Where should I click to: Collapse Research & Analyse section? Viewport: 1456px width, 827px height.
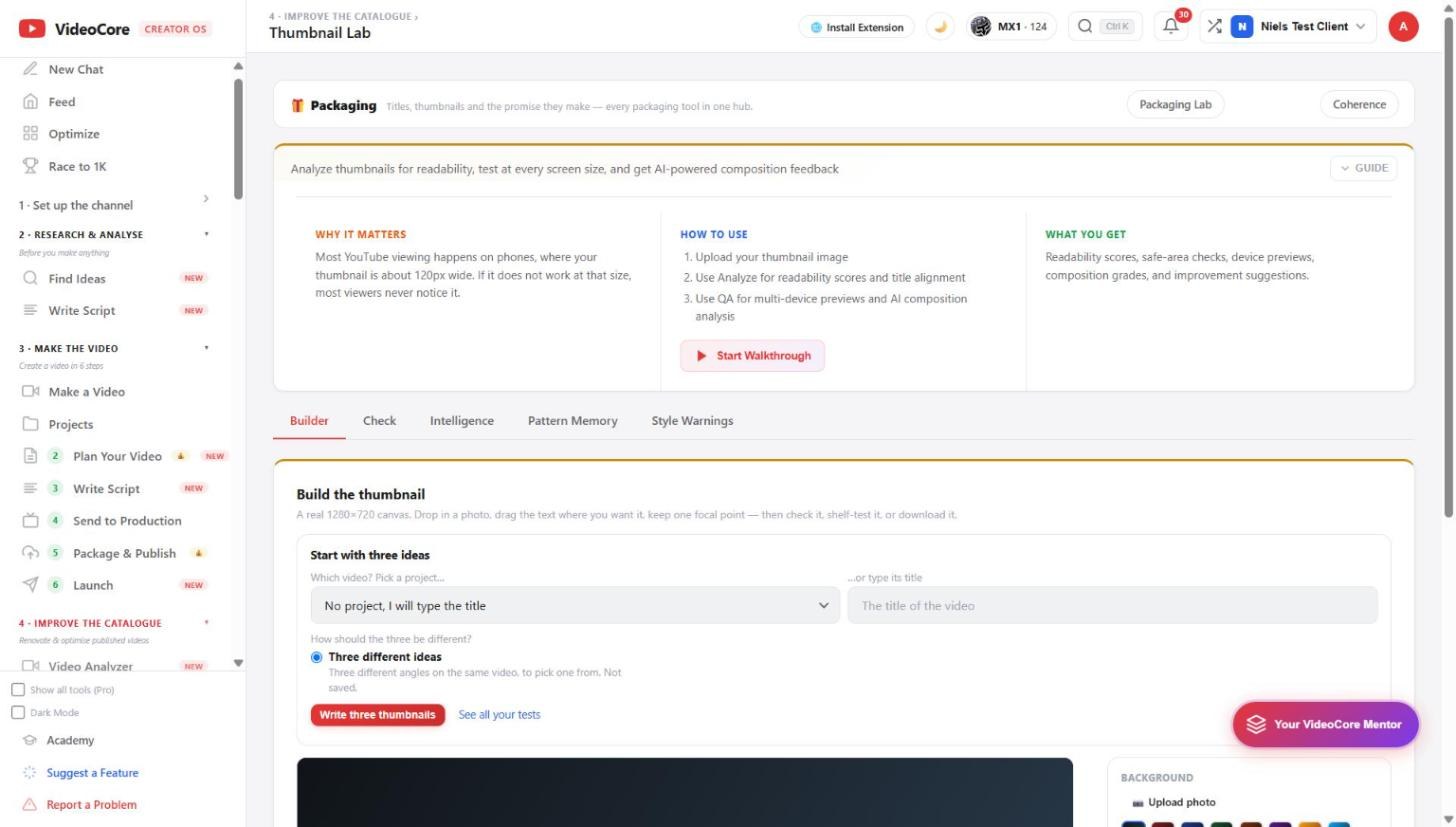(115, 235)
